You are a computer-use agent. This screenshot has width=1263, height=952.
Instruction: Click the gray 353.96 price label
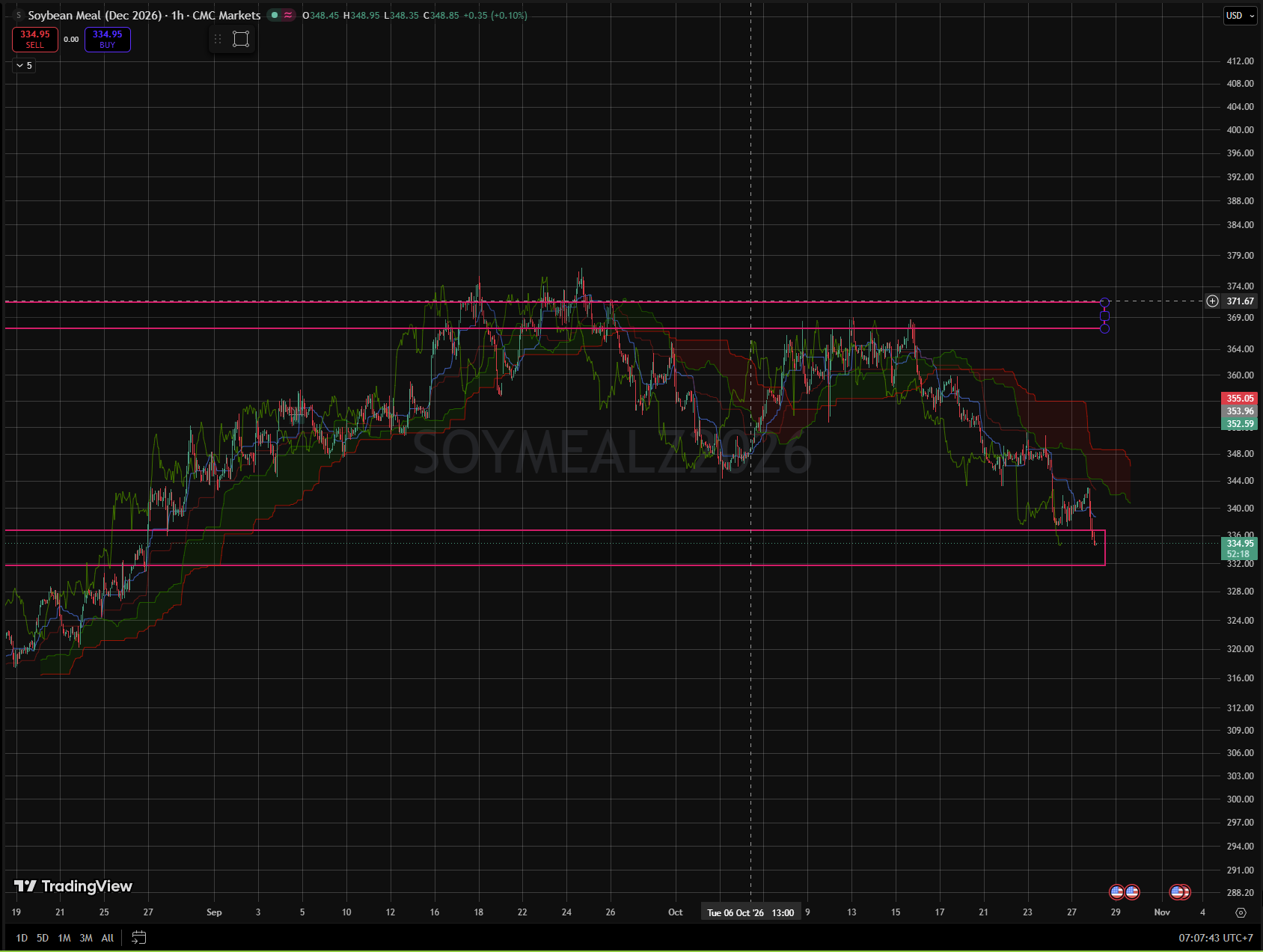pyautogui.click(x=1239, y=411)
